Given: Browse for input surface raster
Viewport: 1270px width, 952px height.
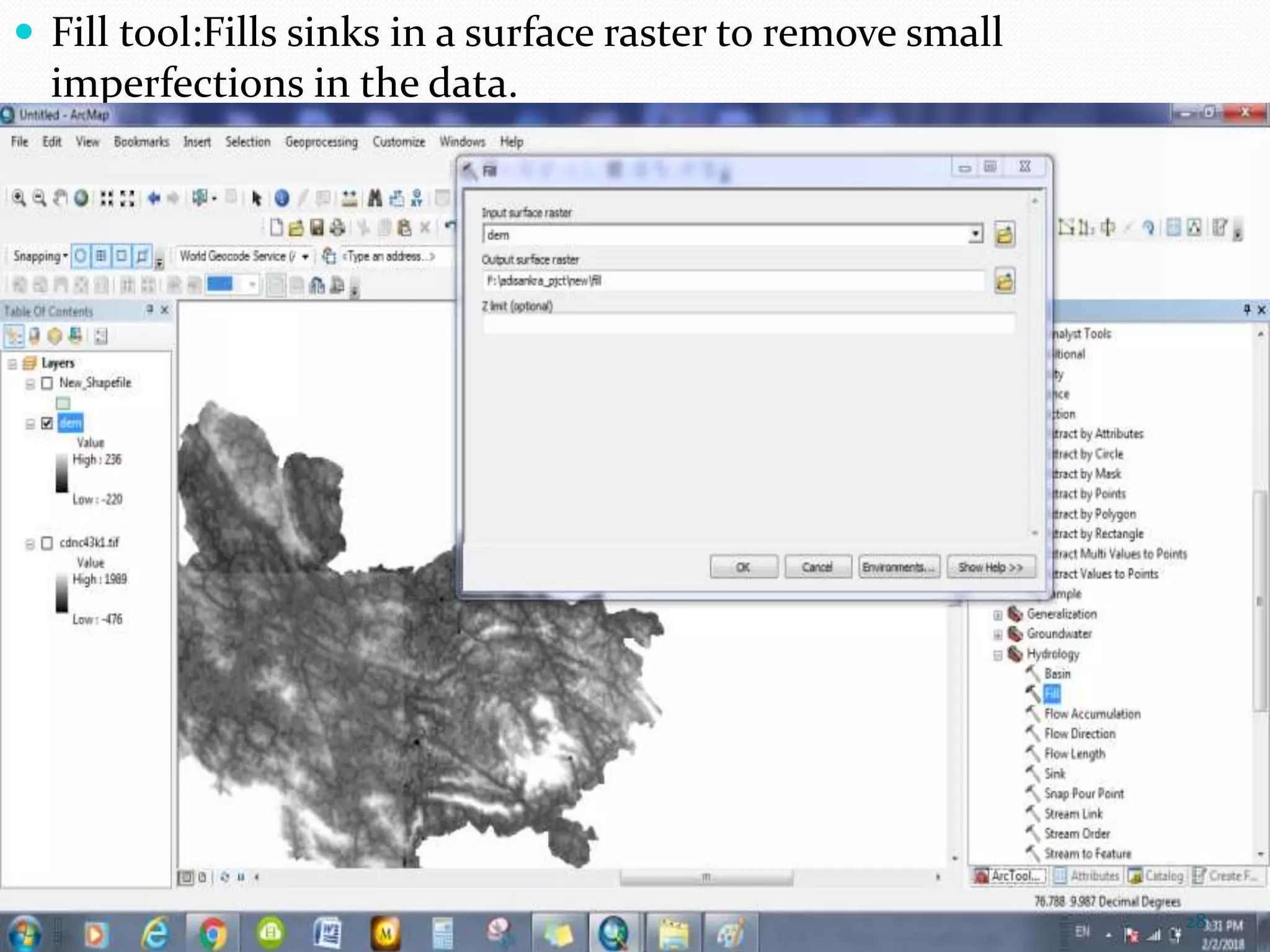Looking at the screenshot, I should click(x=1005, y=235).
